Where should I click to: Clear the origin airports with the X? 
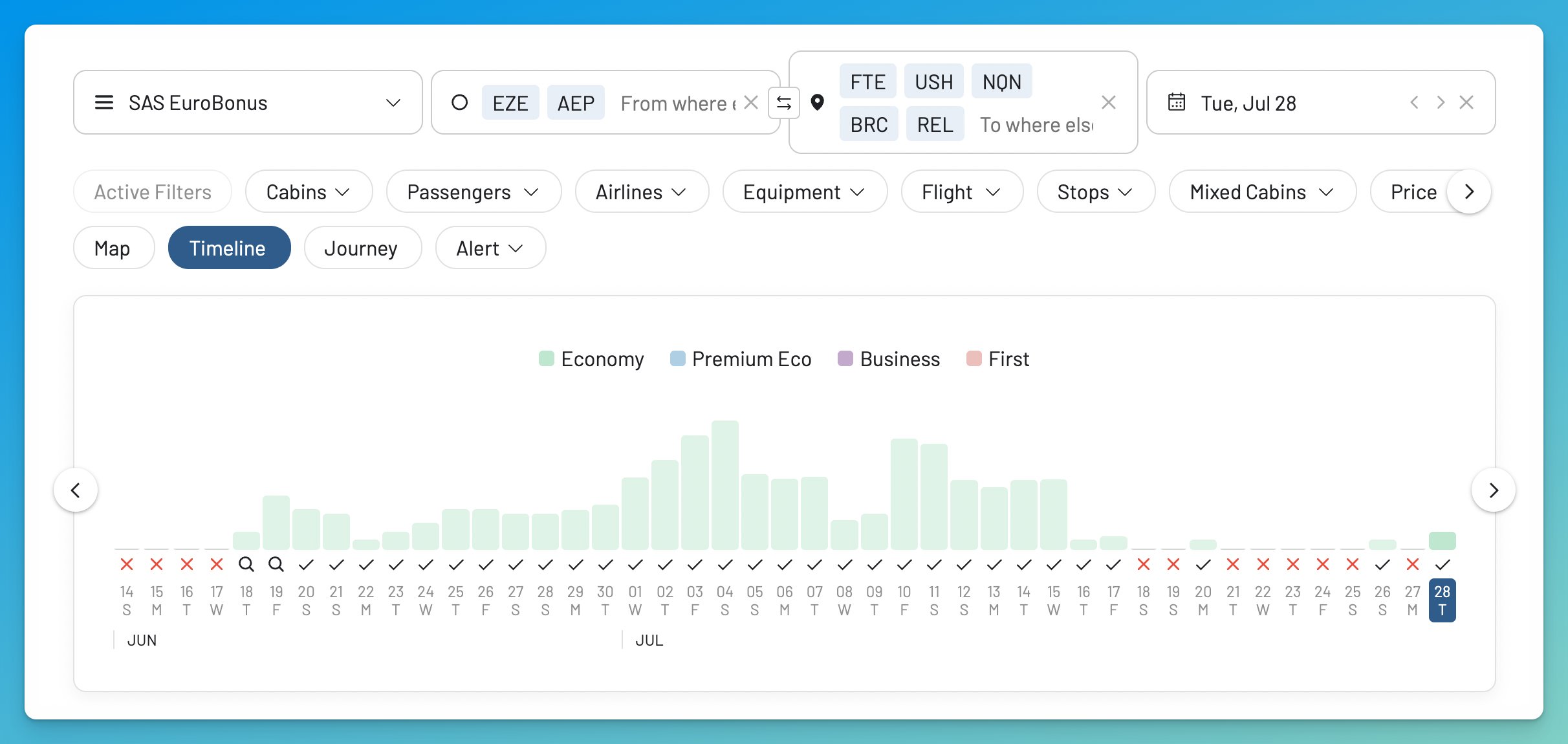click(751, 102)
